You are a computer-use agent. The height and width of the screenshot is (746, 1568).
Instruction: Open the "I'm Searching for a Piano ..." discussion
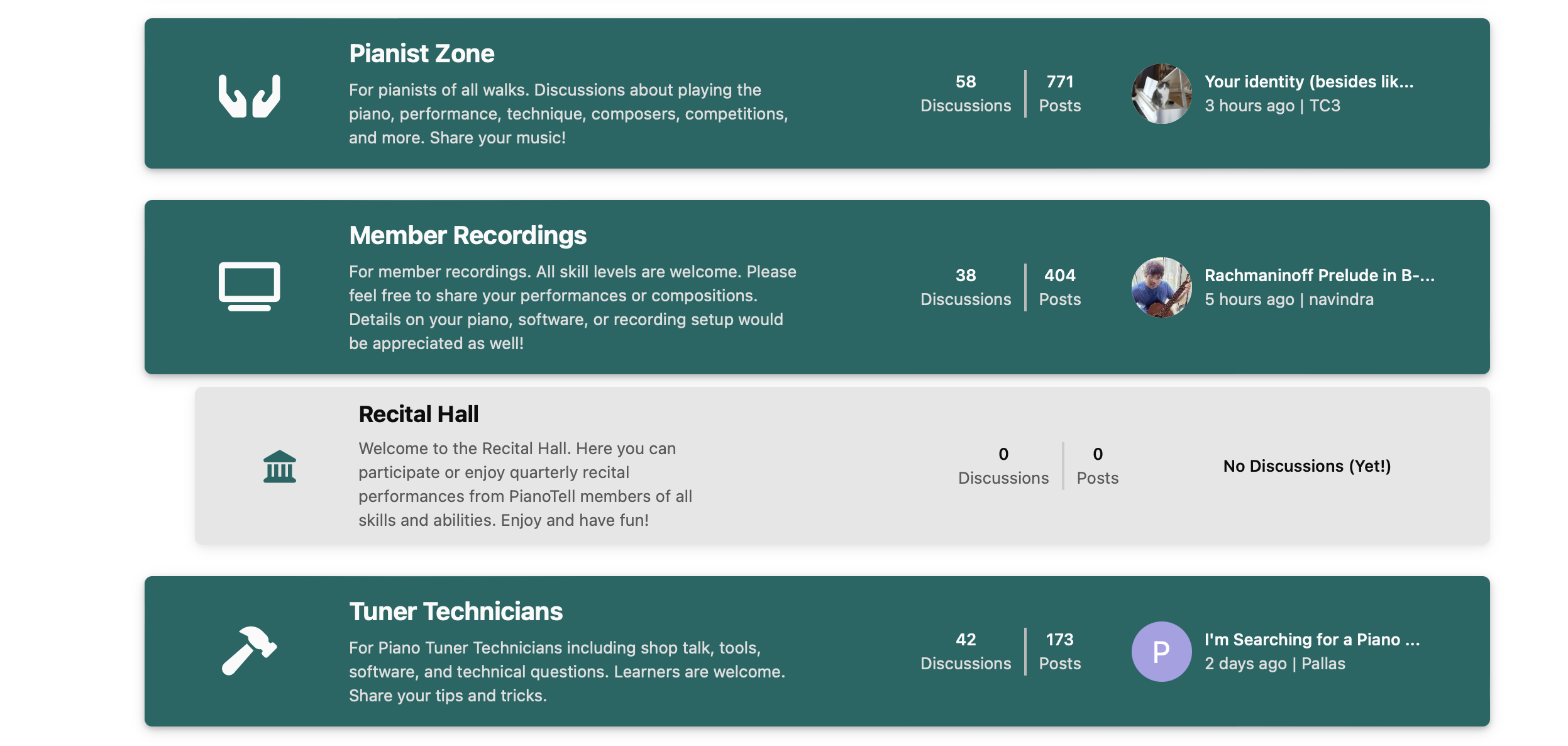(1311, 640)
